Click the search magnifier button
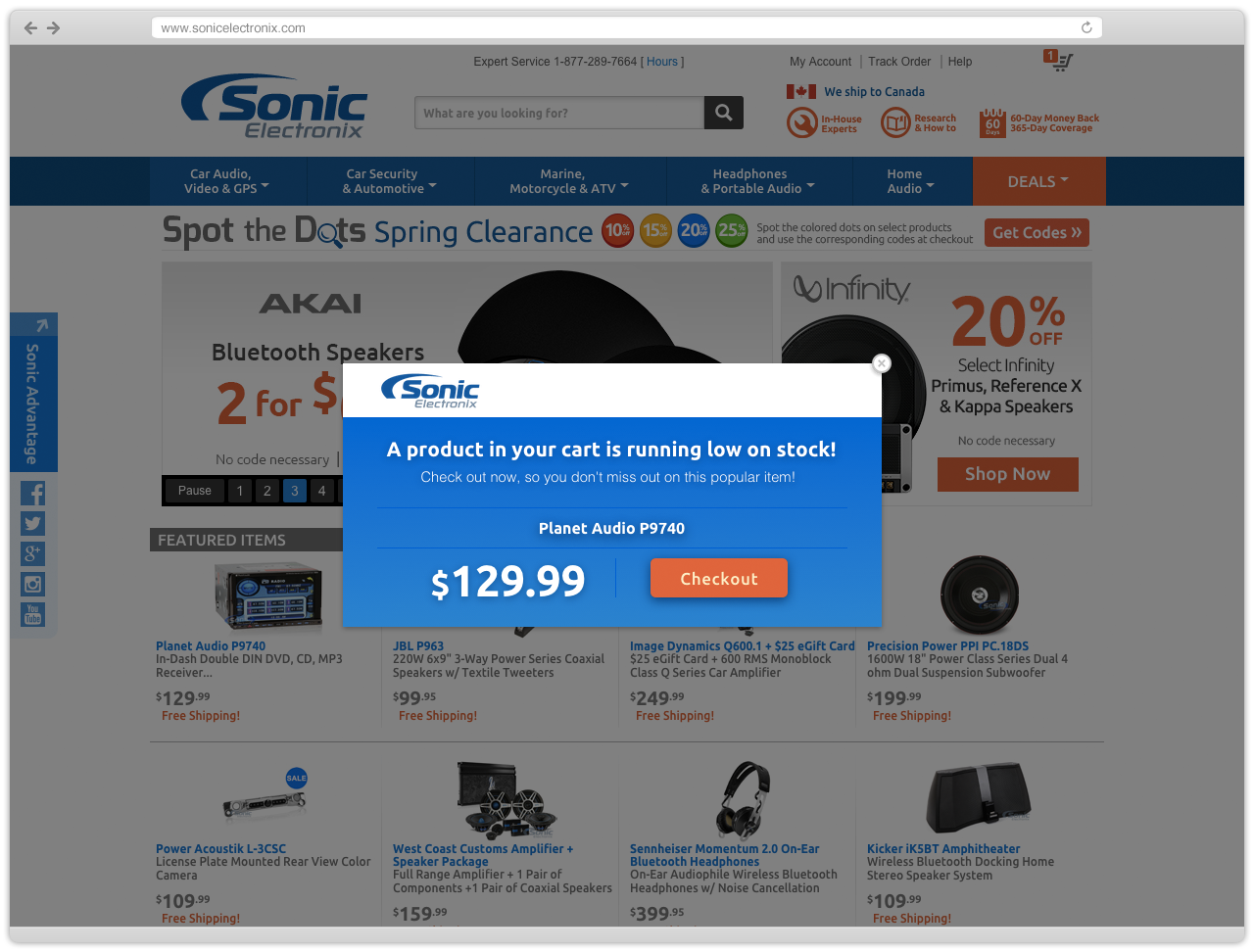Screen dimensions: 1254x952 [723, 113]
